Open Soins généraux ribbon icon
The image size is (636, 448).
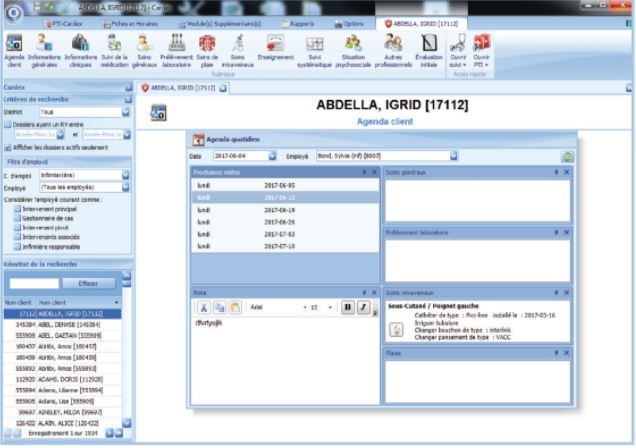pyautogui.click(x=144, y=51)
